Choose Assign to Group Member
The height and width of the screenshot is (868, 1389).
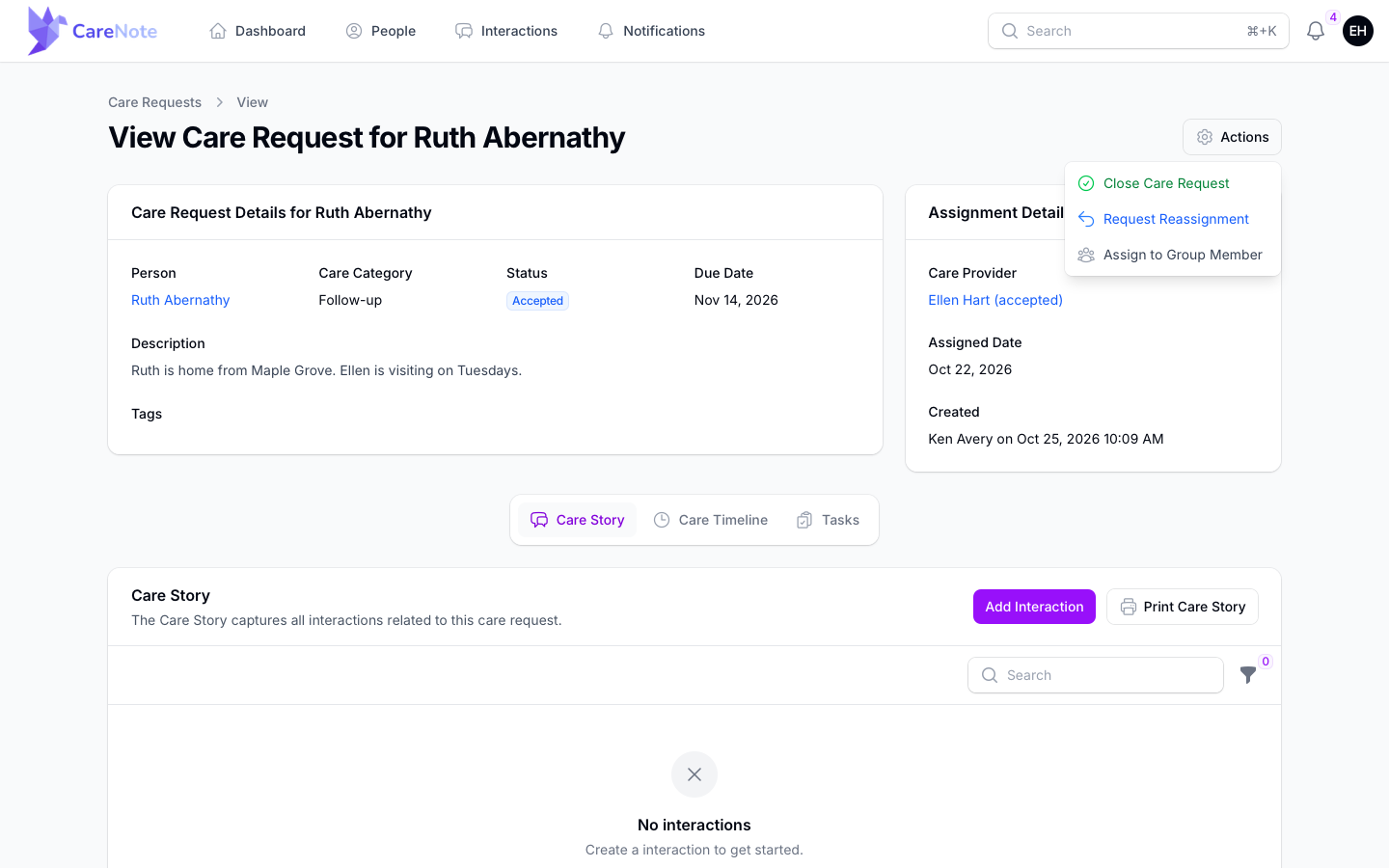coord(1173,255)
